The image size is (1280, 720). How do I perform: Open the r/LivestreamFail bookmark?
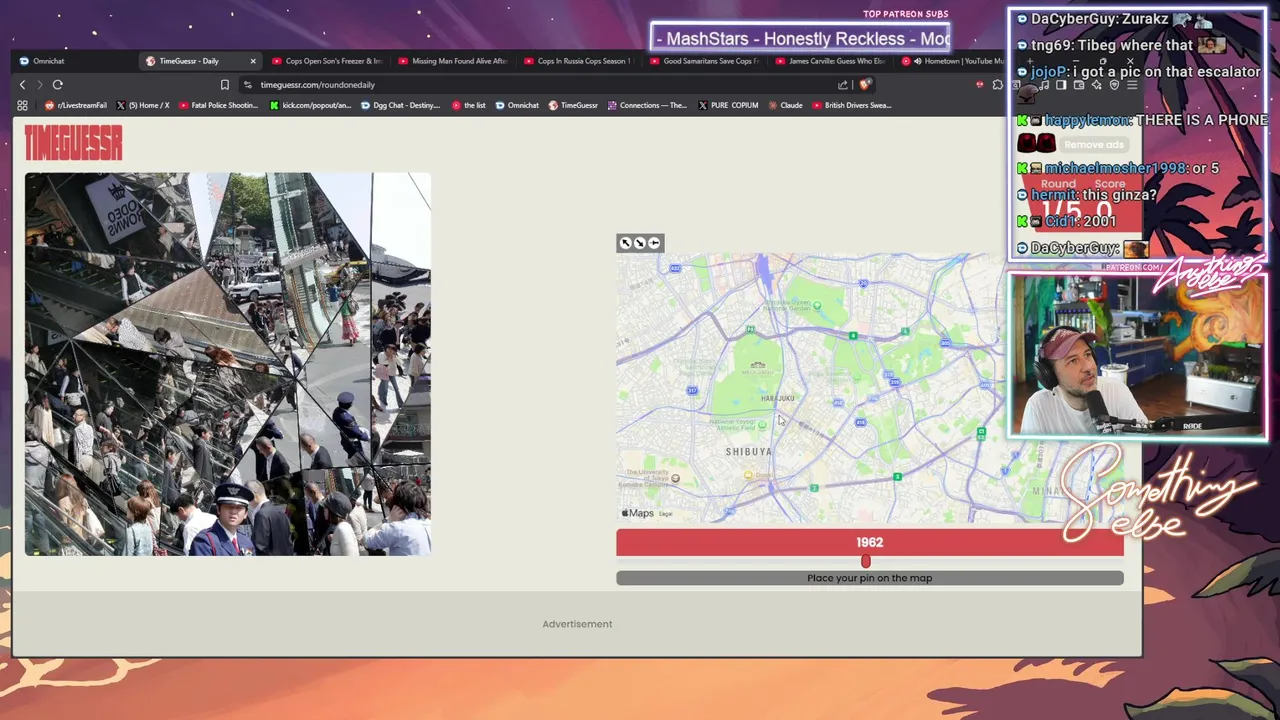click(x=76, y=105)
